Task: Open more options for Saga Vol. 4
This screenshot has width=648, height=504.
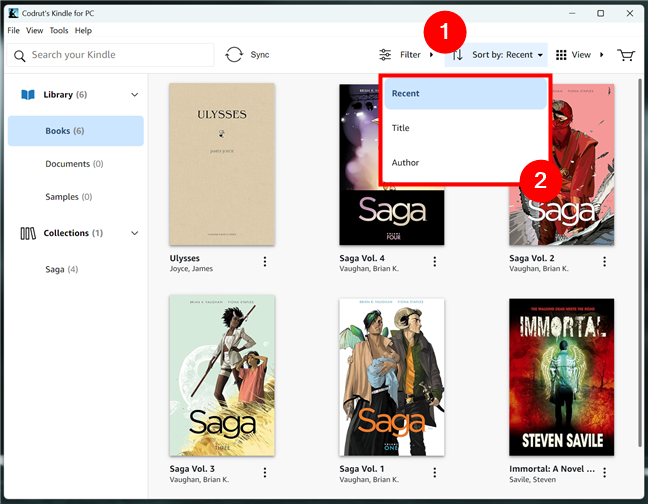Action: [434, 262]
